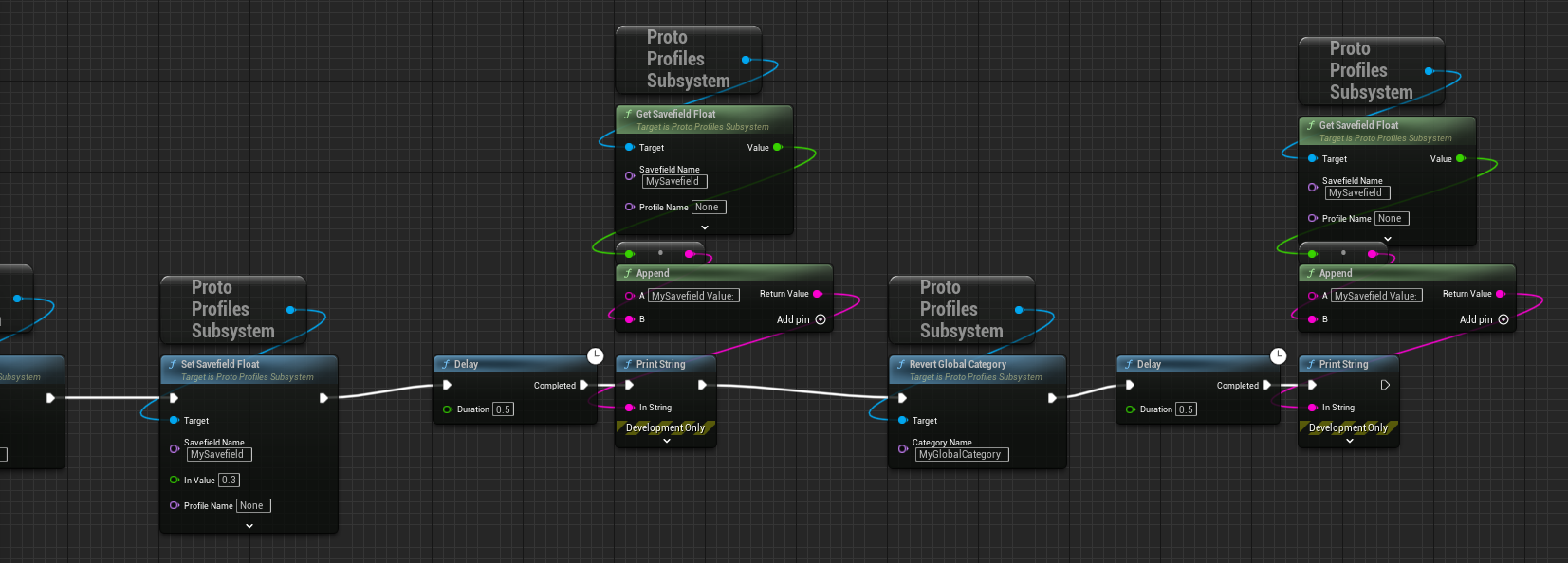Click latent clock icon on Delay after Set Savefield Float
Screen dimensions: 1568x563
click(595, 355)
